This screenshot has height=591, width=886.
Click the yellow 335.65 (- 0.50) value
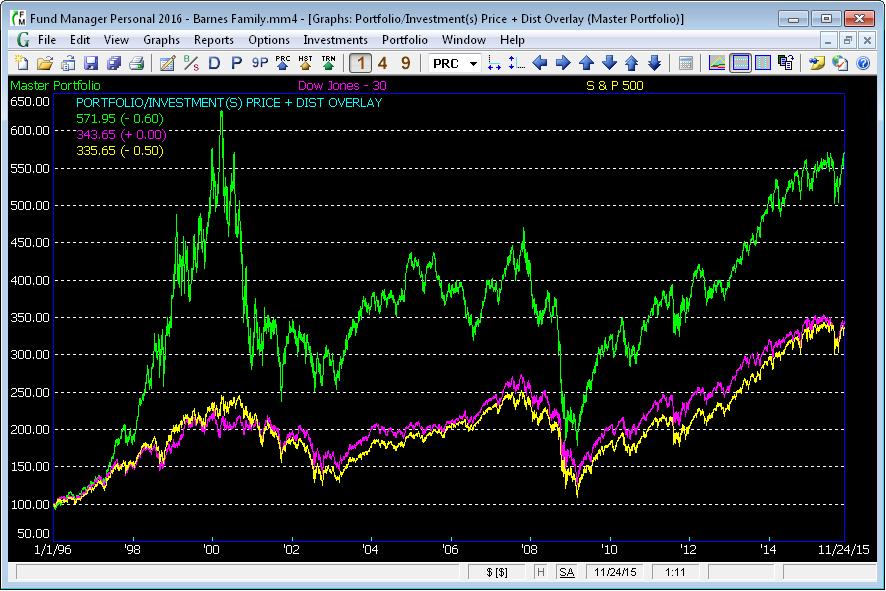coord(119,150)
